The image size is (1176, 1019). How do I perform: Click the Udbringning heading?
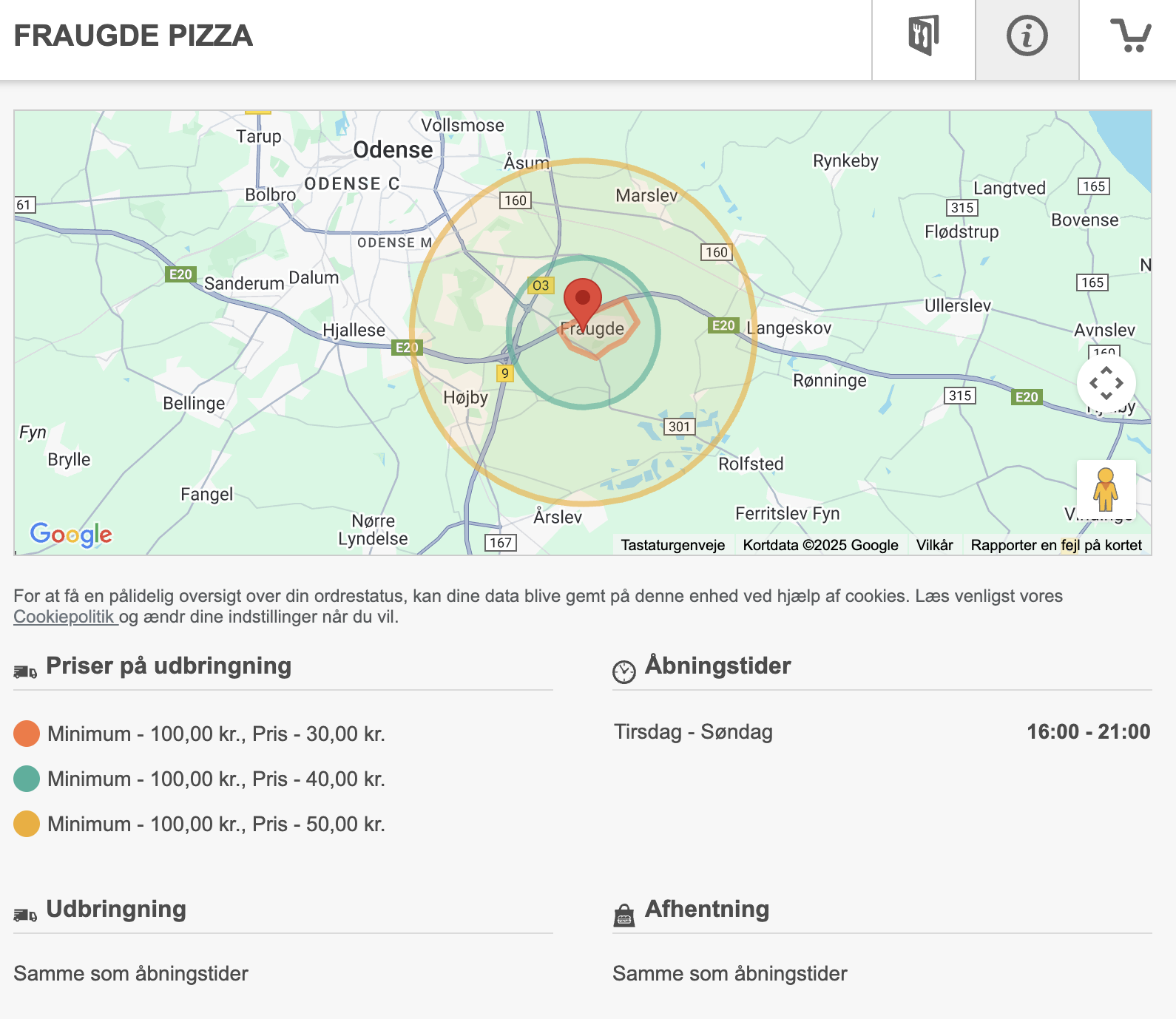pyautogui.click(x=116, y=909)
